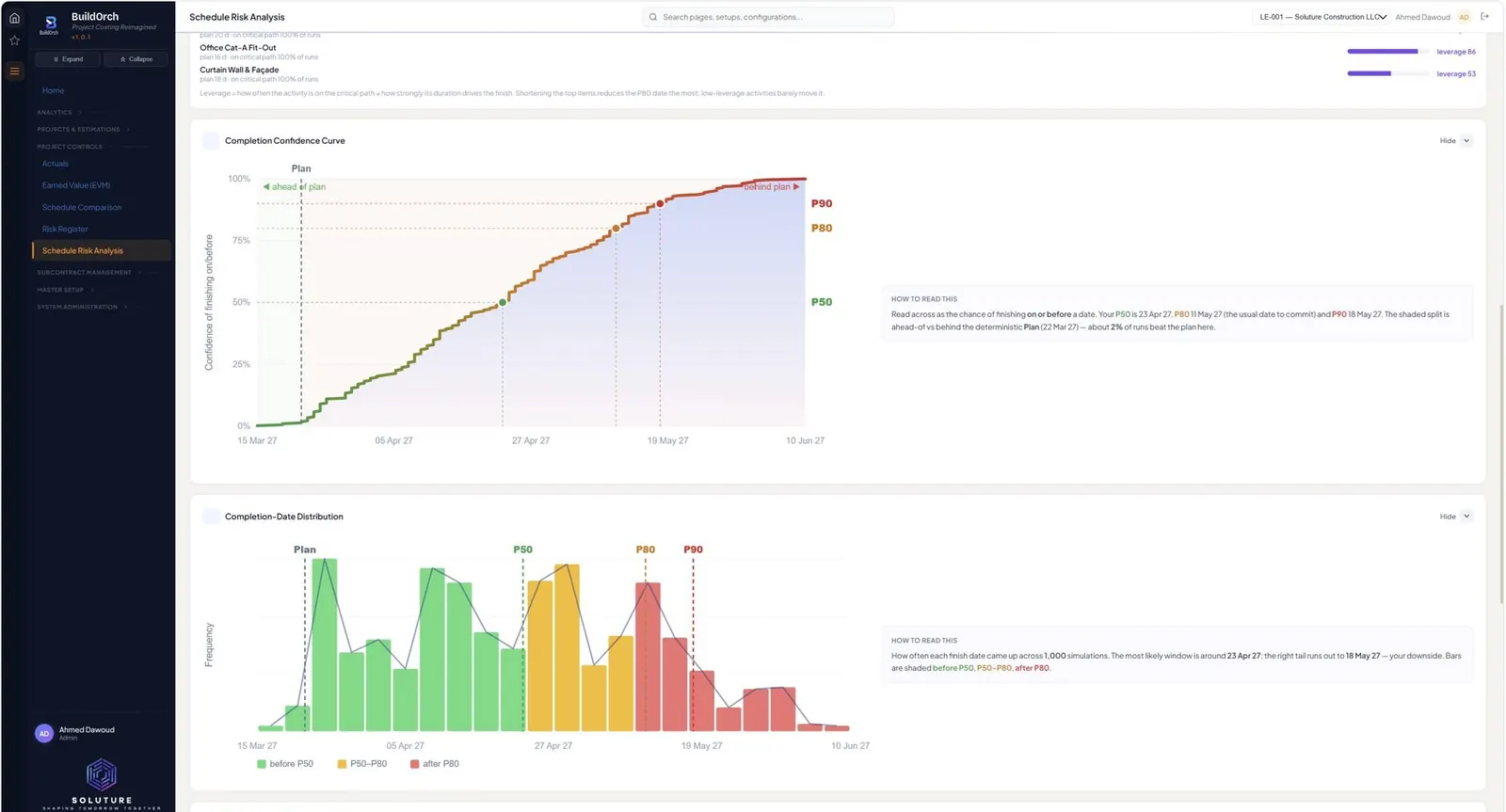Click the green P50 marker on the curve
This screenshot has width=1506, height=812.
tap(503, 302)
